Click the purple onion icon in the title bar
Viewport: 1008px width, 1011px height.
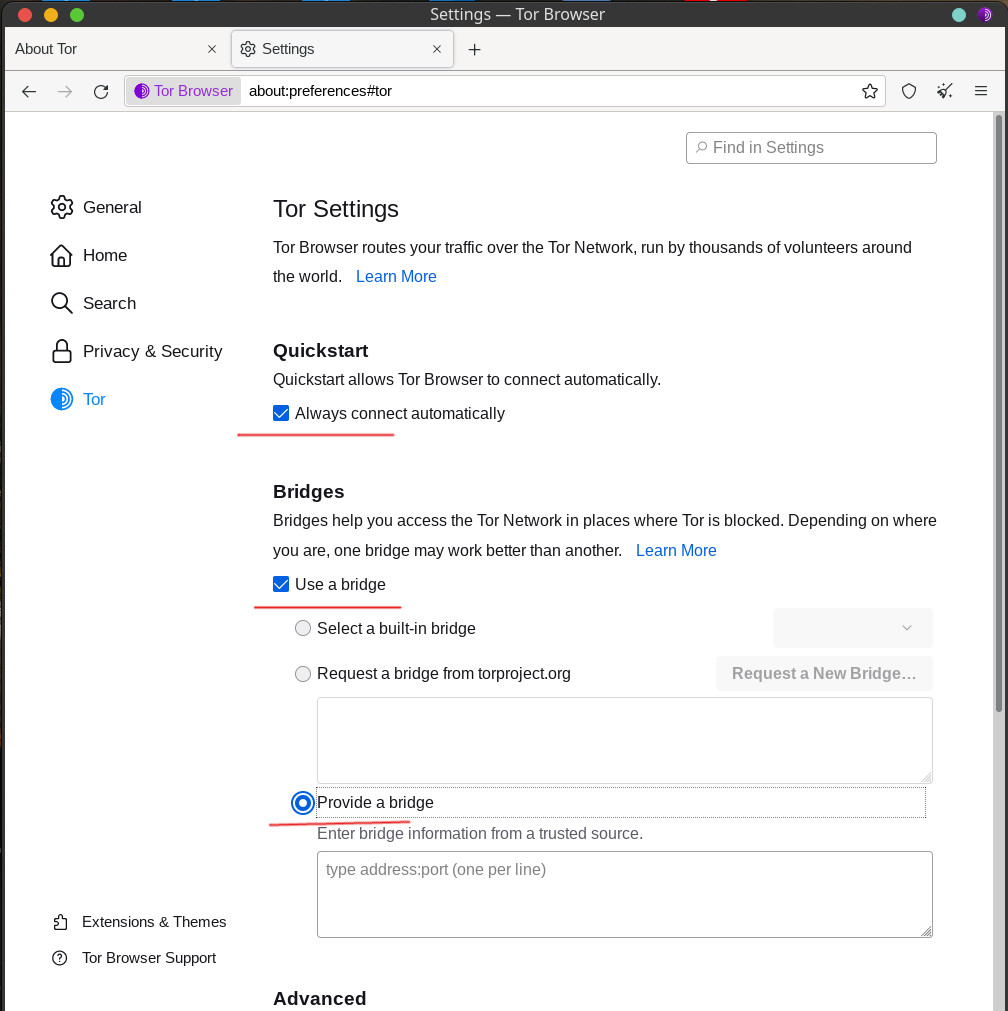984,15
